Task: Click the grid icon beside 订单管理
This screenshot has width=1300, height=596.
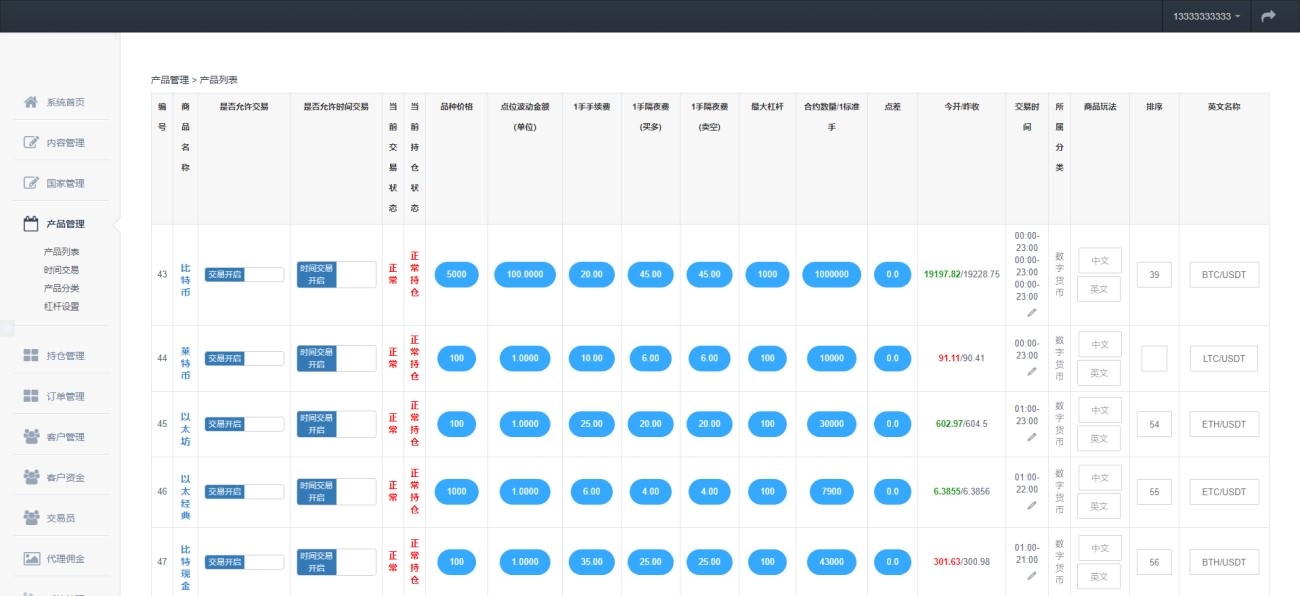Action: pos(31,396)
